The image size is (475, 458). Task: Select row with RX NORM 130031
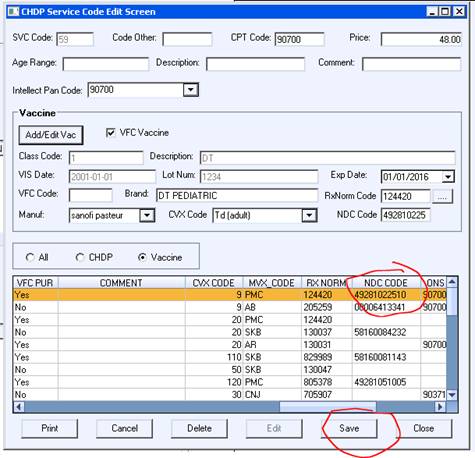point(230,345)
